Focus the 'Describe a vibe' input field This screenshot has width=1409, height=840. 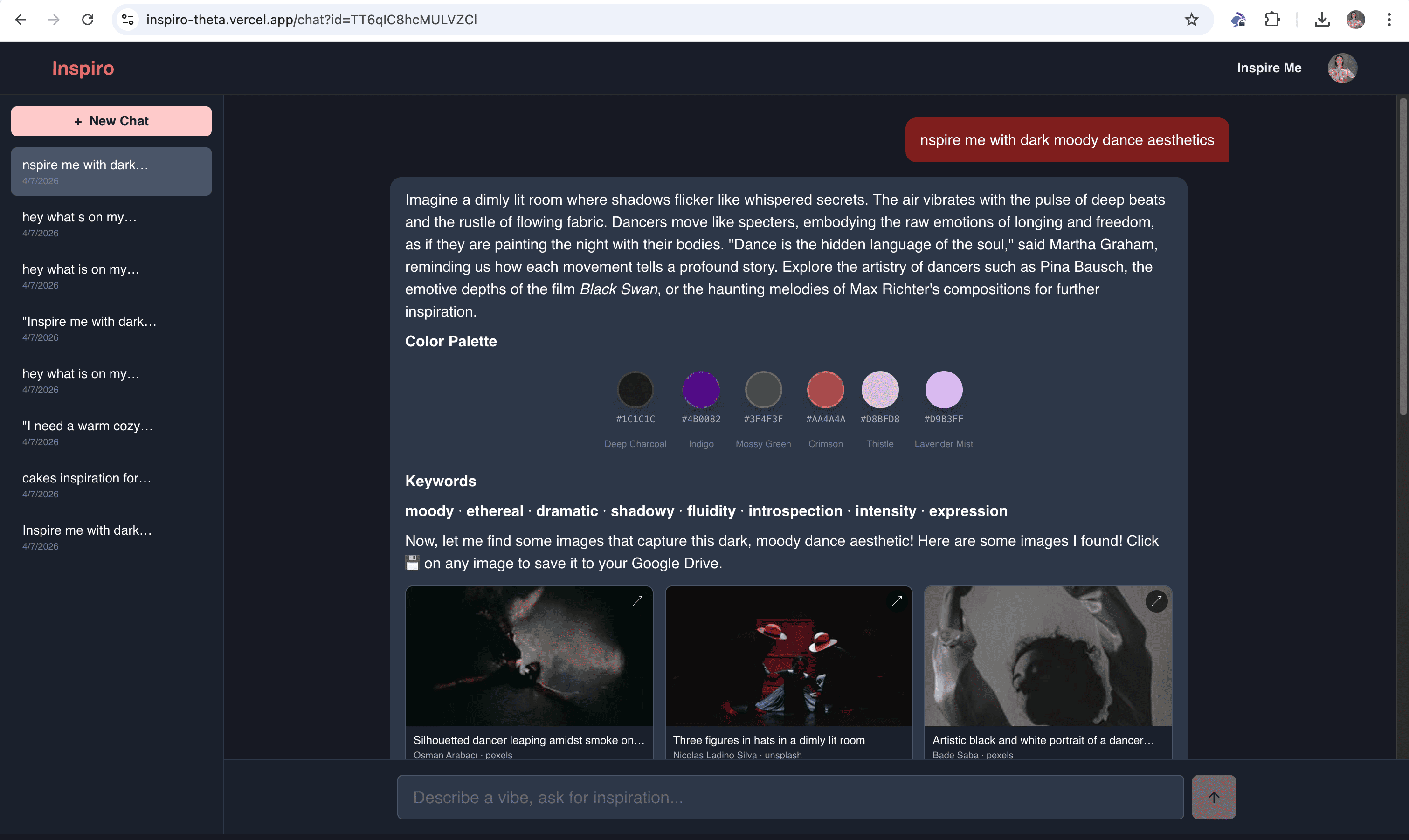790,797
